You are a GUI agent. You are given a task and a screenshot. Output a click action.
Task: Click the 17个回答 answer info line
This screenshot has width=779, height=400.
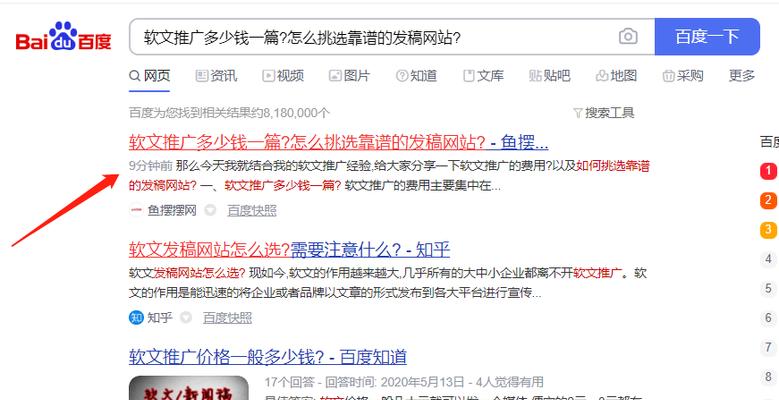[404, 382]
